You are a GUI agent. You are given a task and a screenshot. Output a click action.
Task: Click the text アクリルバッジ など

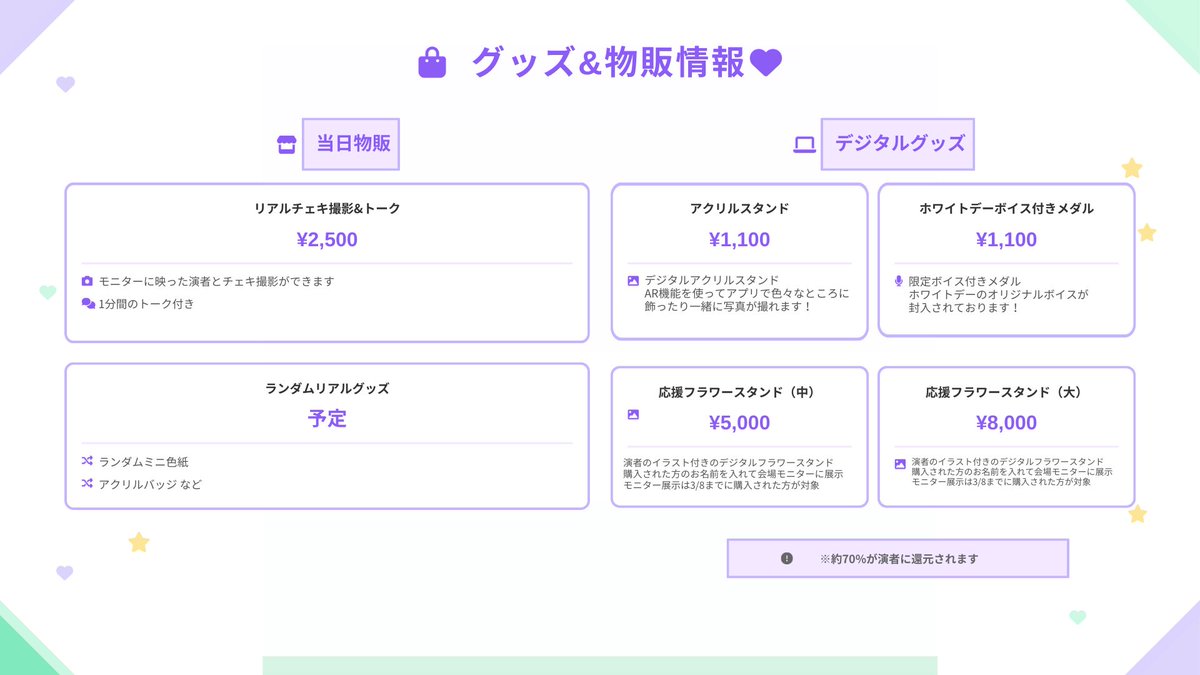pyautogui.click(x=150, y=483)
